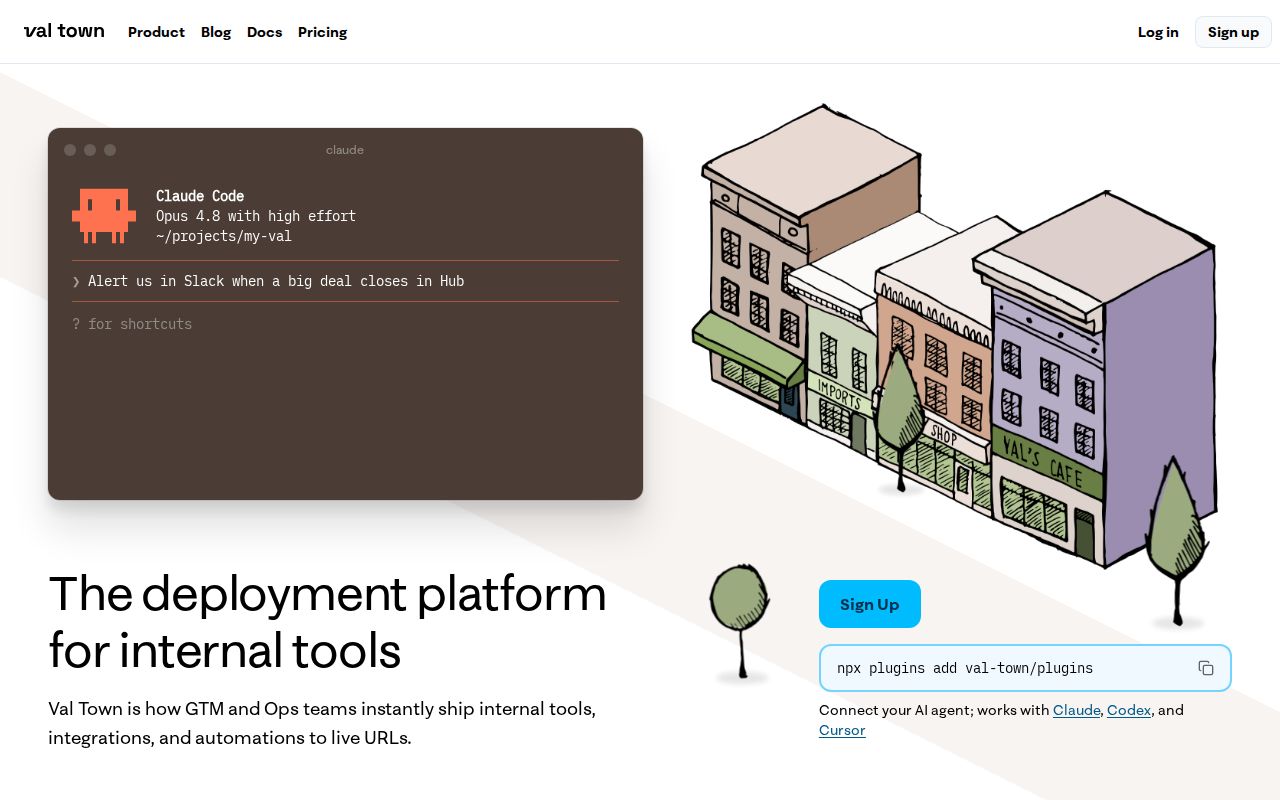This screenshot has width=1280, height=800.
Task: Click the Log in link
Action: [x=1158, y=32]
